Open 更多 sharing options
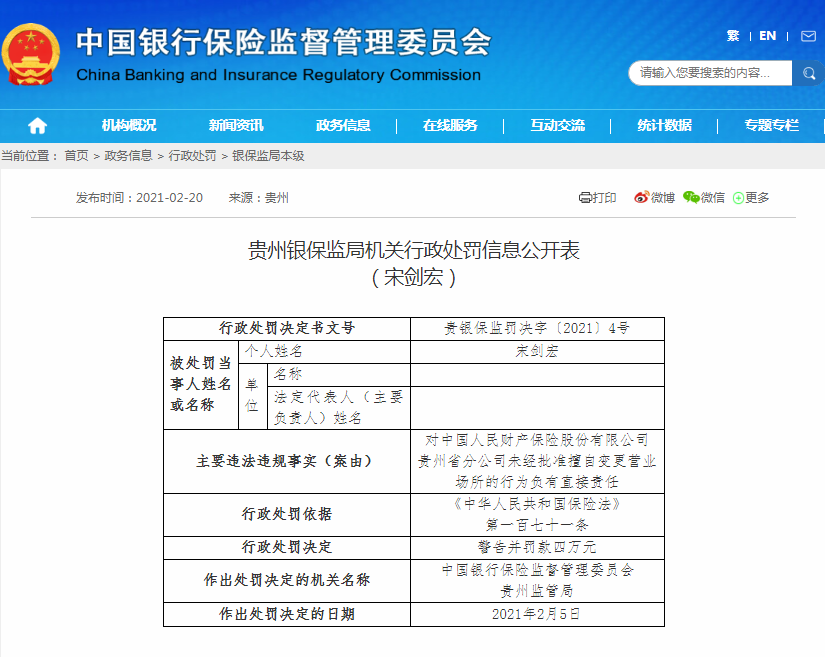825x657 pixels. pos(751,198)
